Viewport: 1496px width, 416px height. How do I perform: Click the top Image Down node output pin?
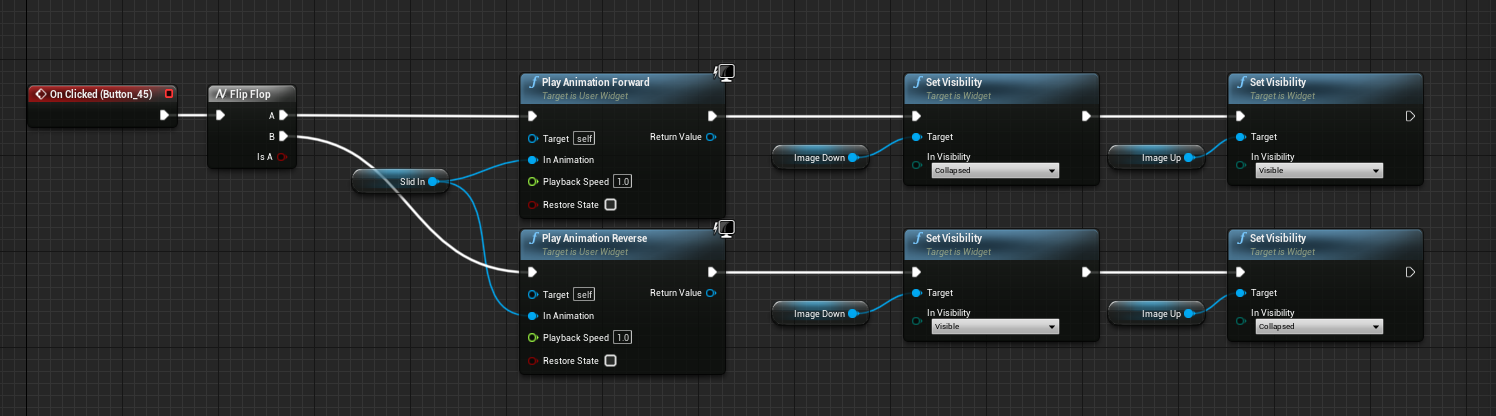(x=853, y=158)
